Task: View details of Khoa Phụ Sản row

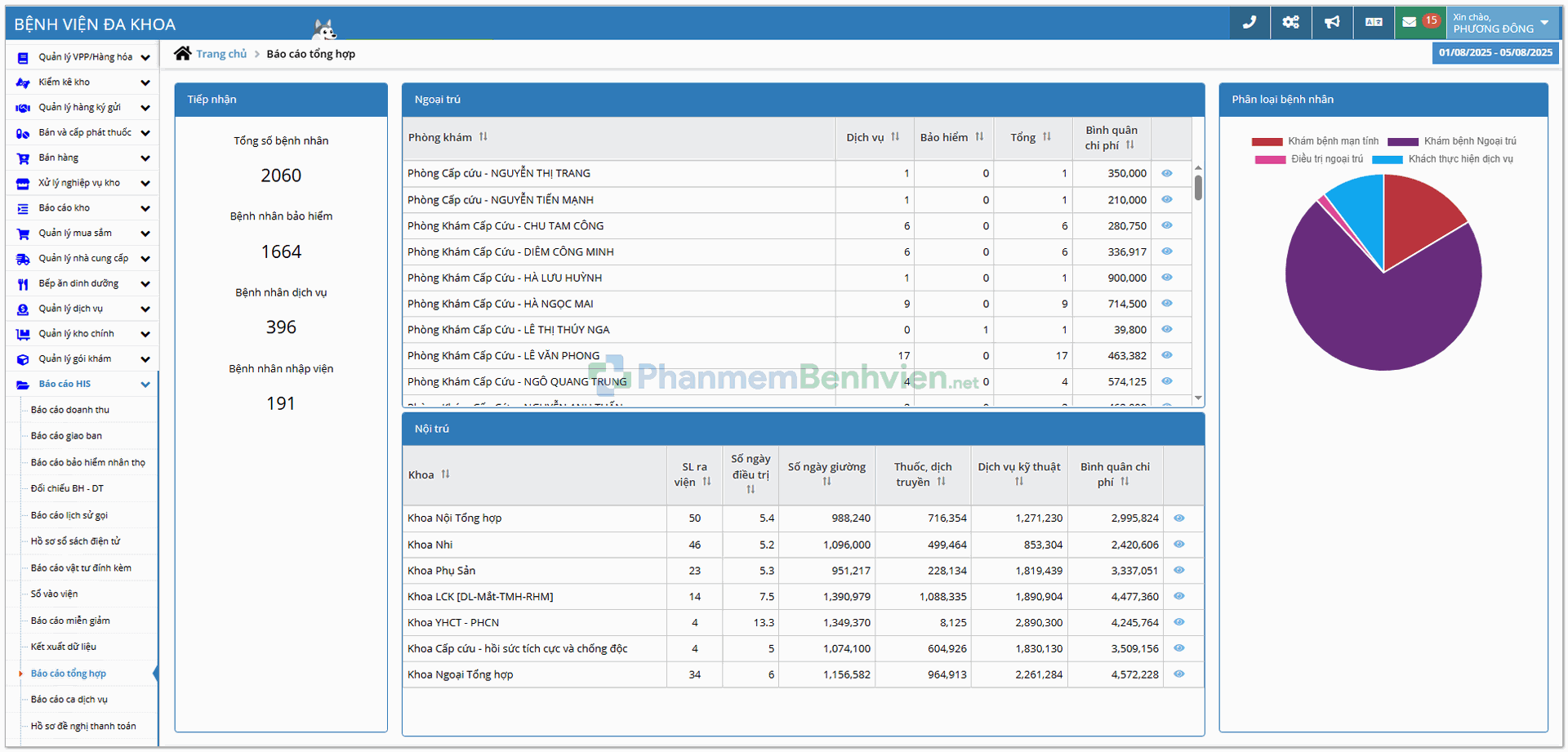Action: pos(1179,570)
